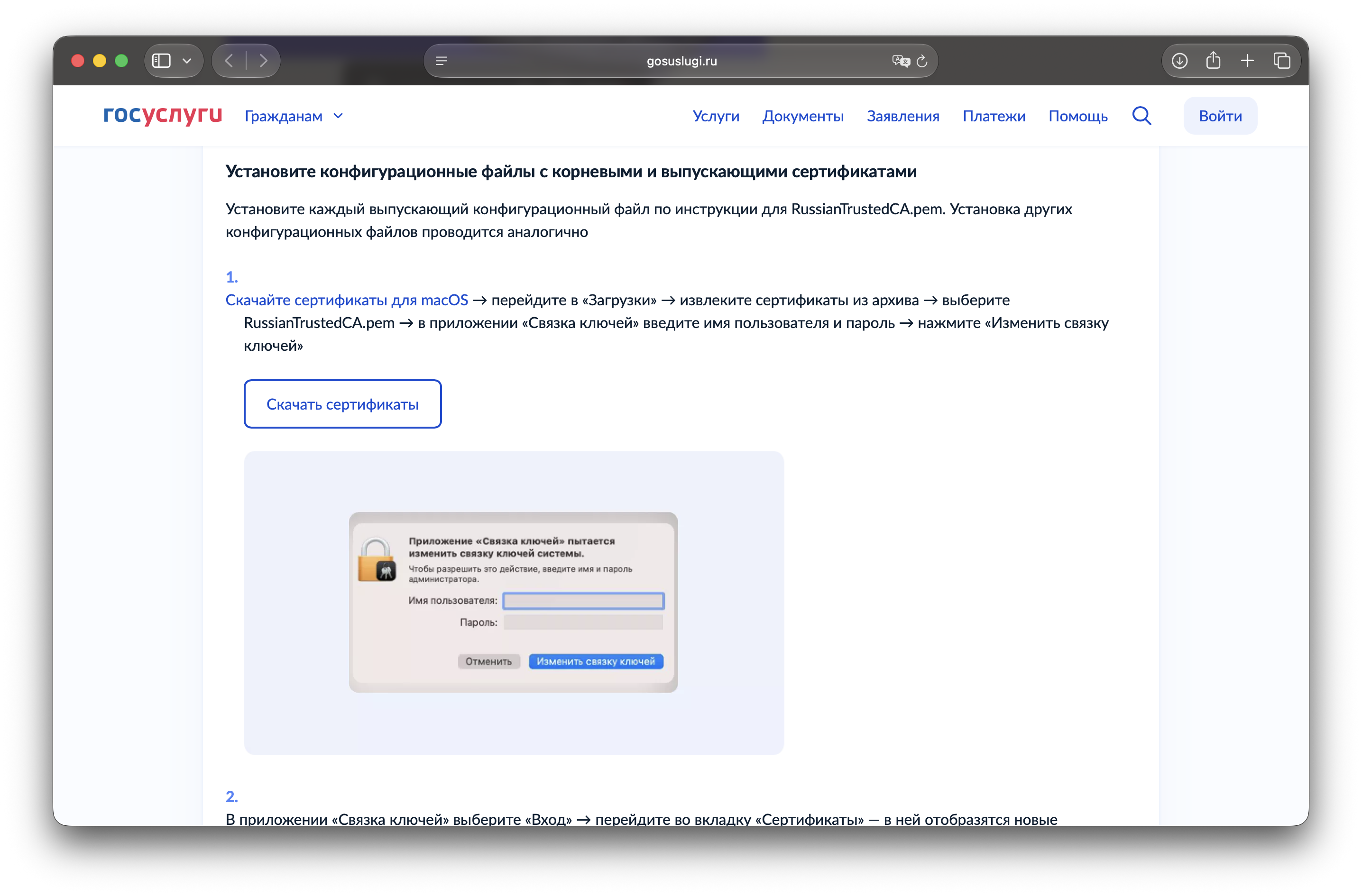Click the Войти login button

point(1220,116)
